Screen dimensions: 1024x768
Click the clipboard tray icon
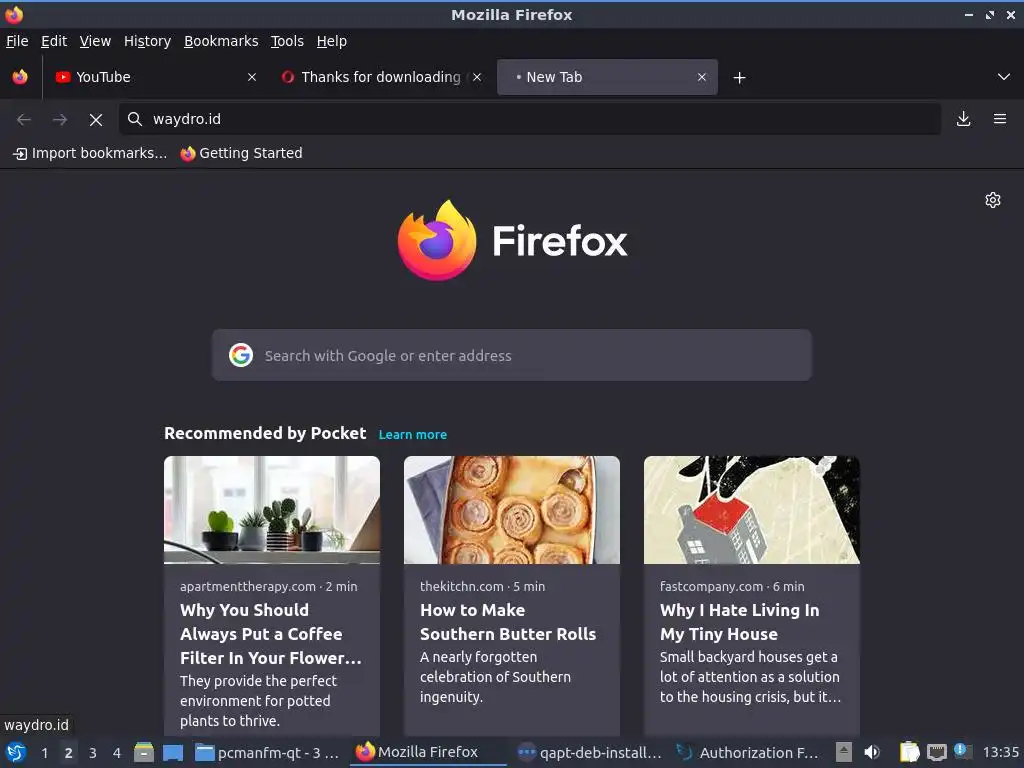coord(909,752)
